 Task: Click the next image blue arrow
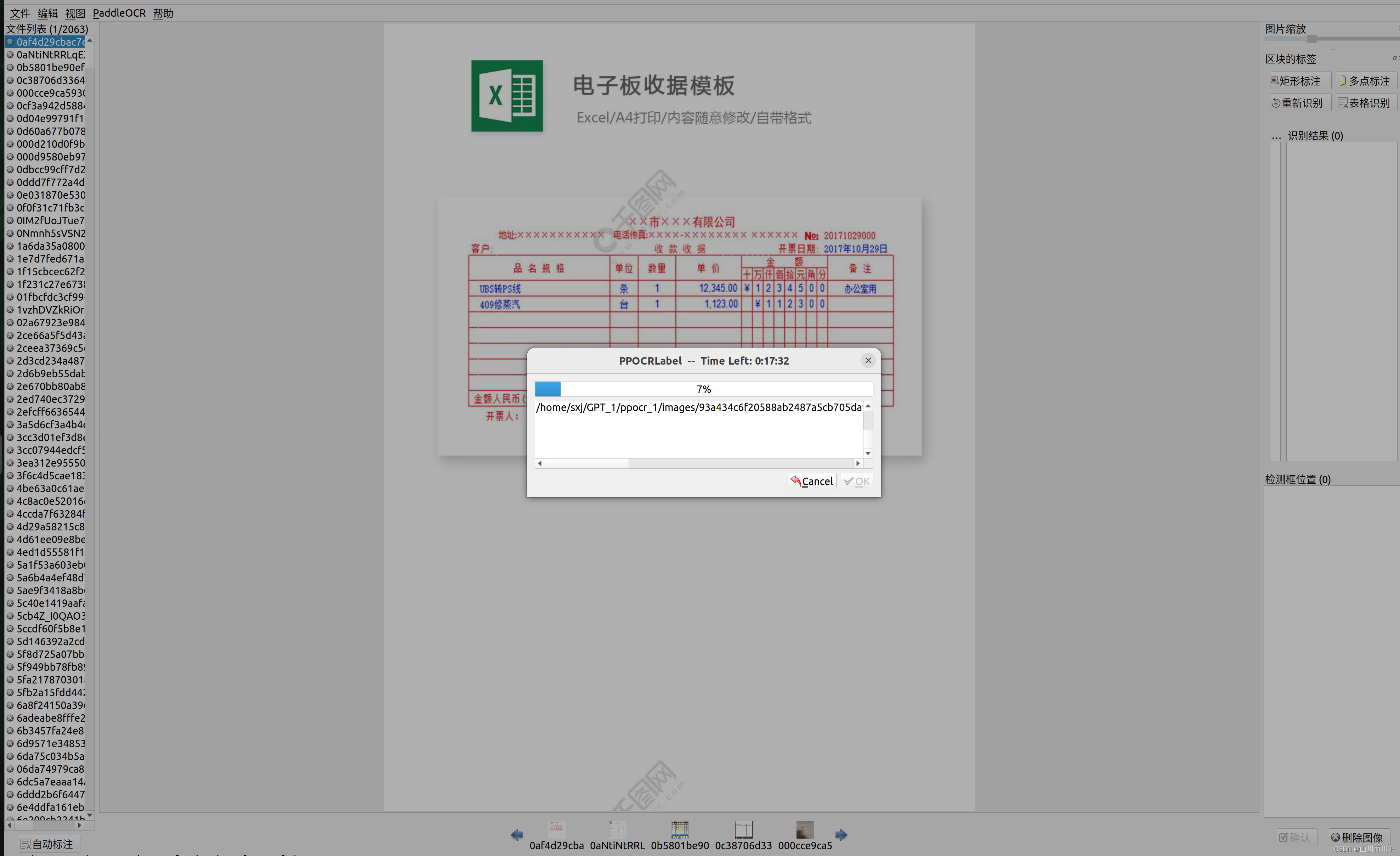[841, 834]
